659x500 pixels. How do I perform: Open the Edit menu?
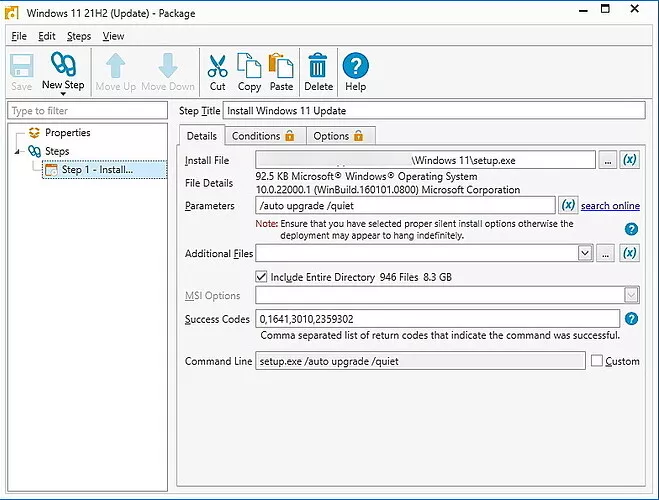coord(47,36)
